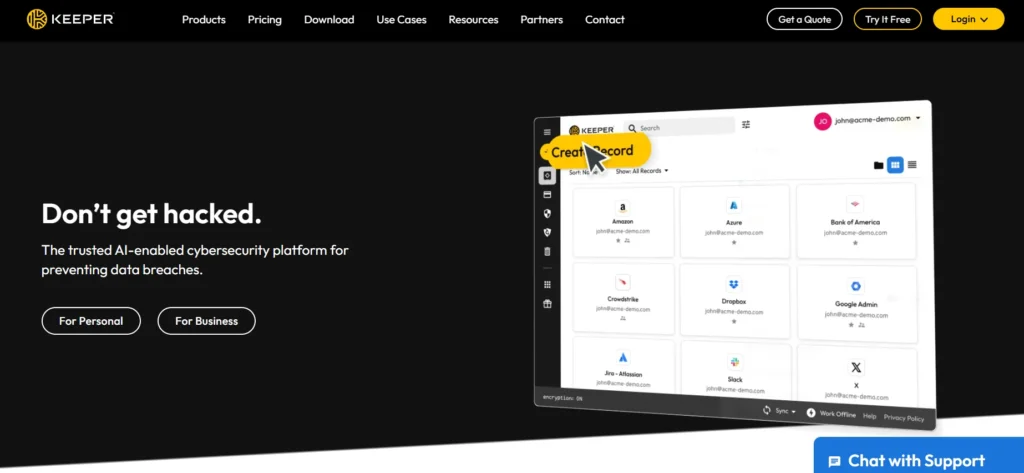
Task: Toggle the favorite star on Google Admin
Action: [852, 324]
